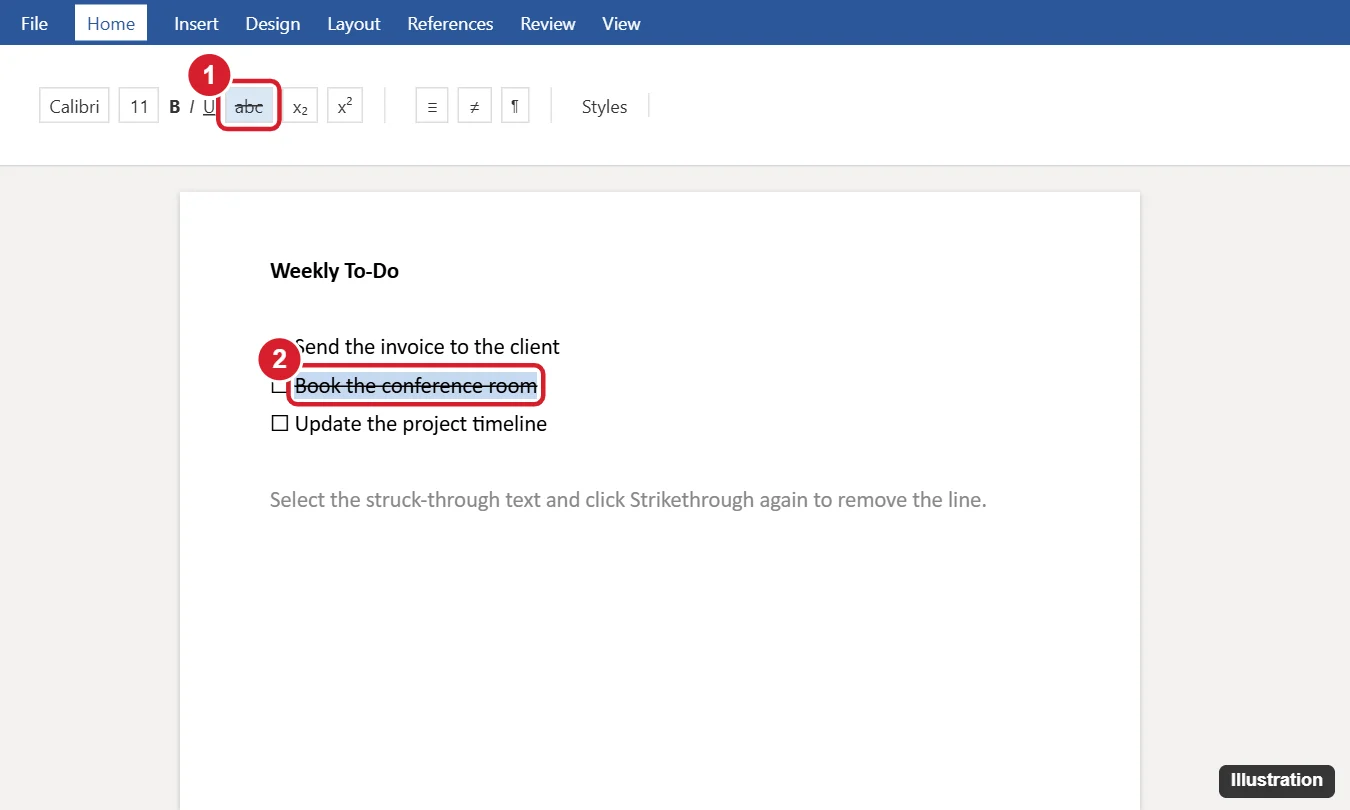Toggle Italic formatting
1350x810 pixels.
pos(192,107)
